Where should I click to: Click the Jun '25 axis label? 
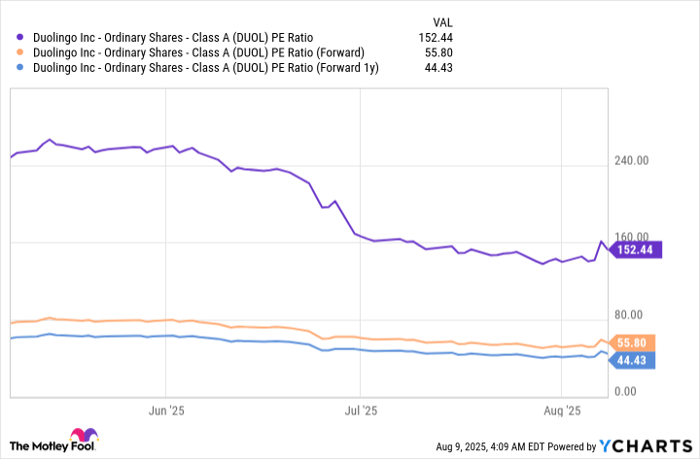166,411
